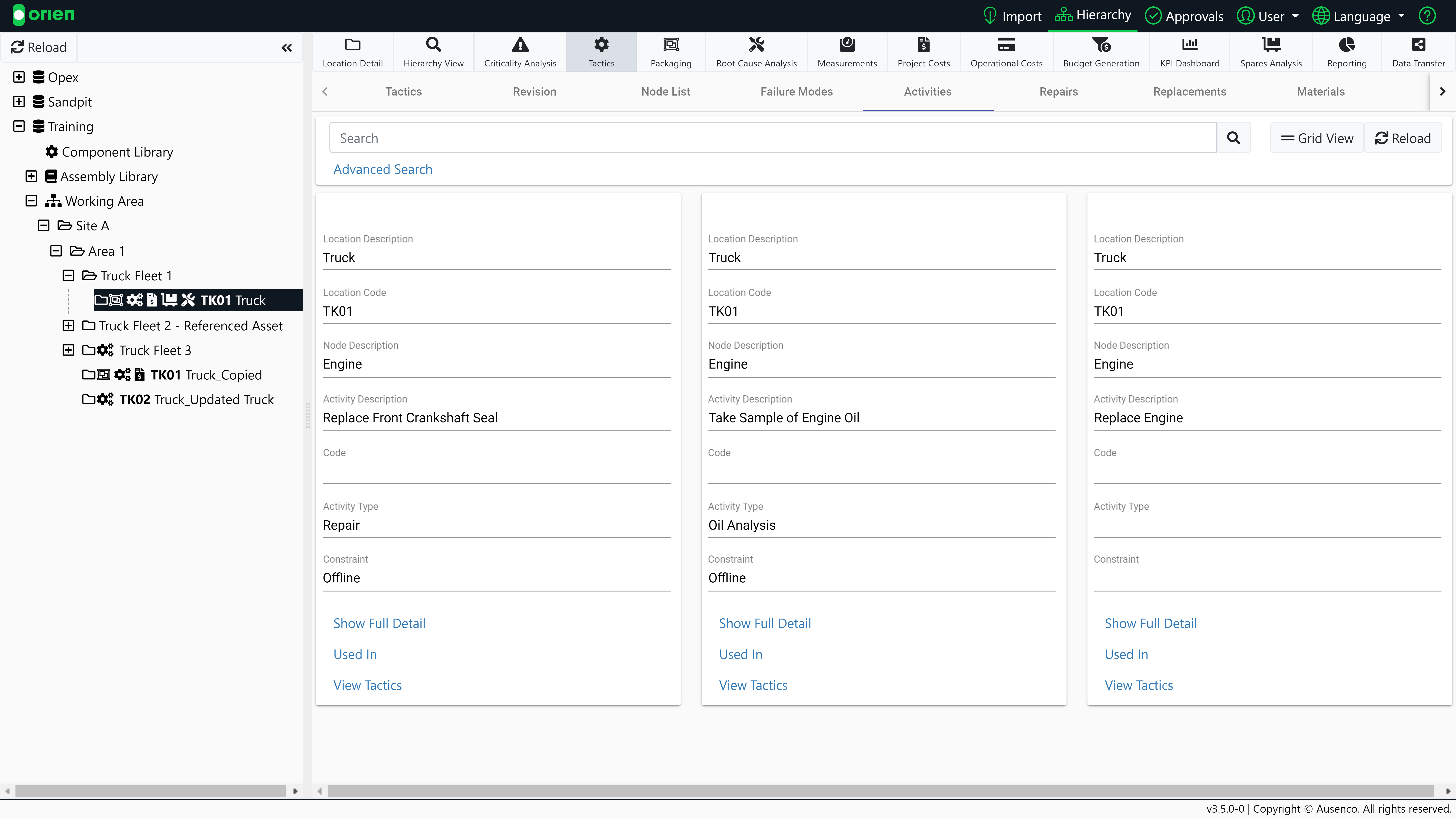Expand Truck Fleet 3 node
This screenshot has height=819, width=1456.
click(x=68, y=350)
